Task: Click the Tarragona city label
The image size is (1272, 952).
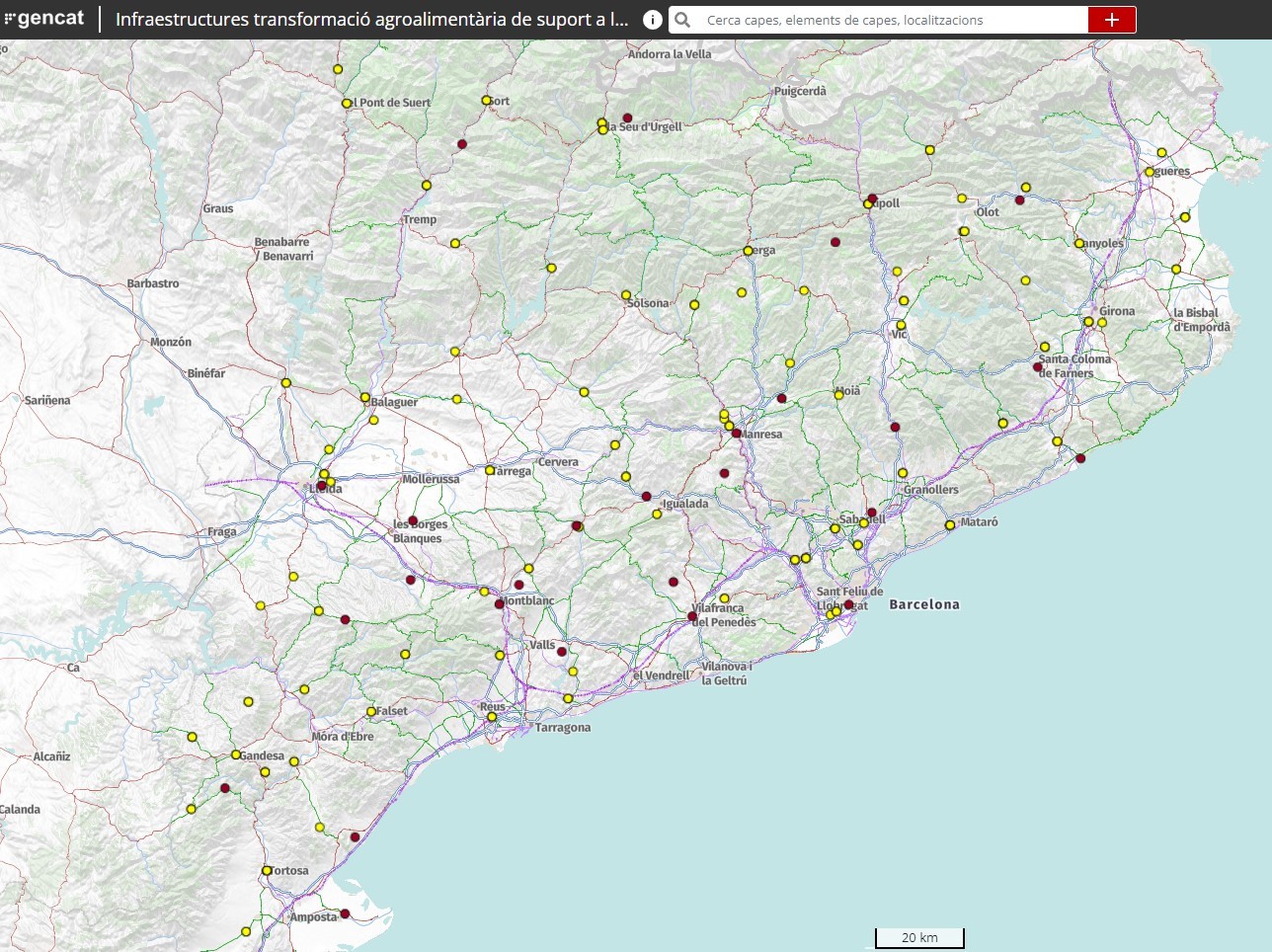Action: 563,728
